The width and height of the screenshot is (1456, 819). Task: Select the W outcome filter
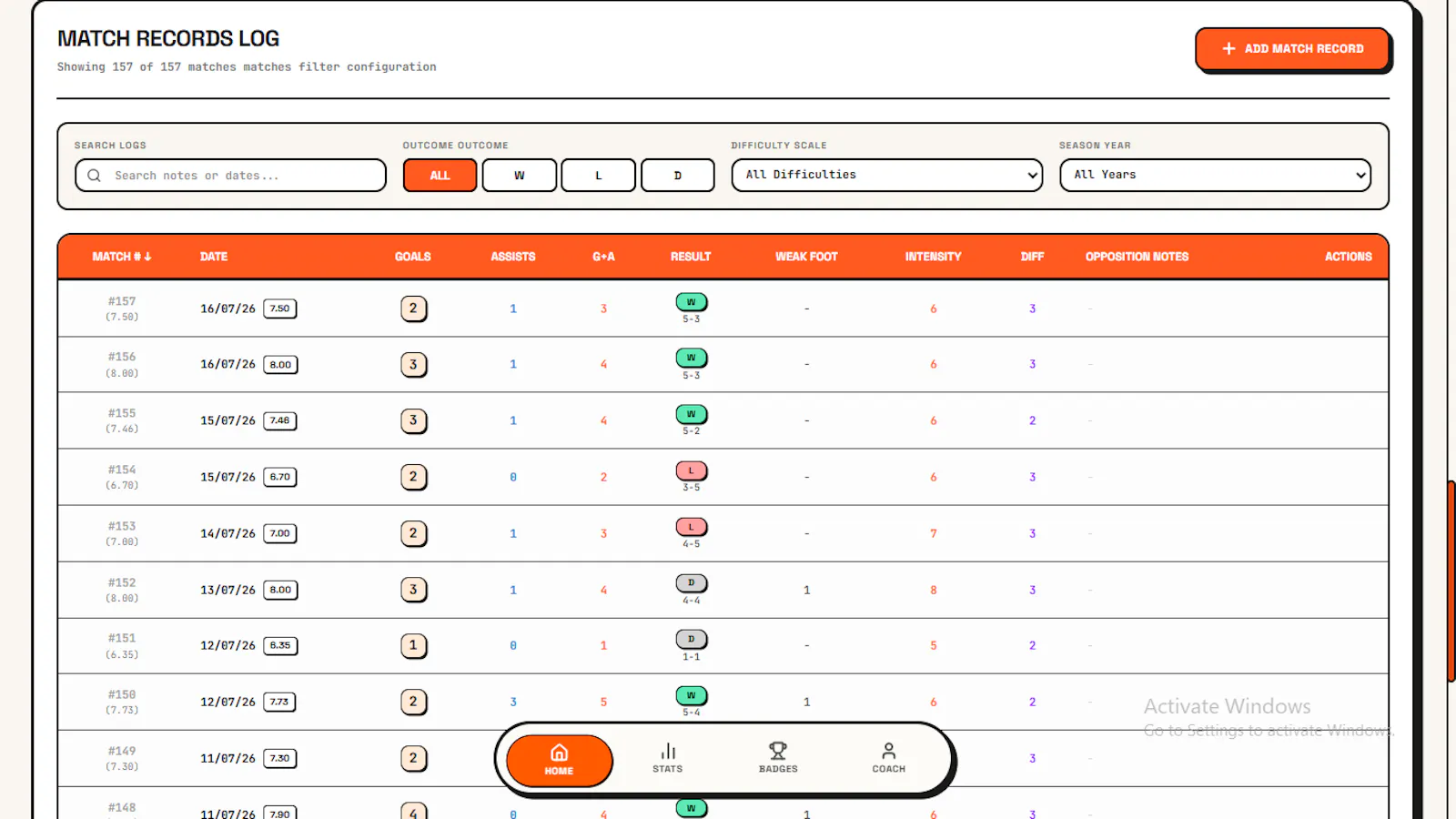pyautogui.click(x=519, y=176)
